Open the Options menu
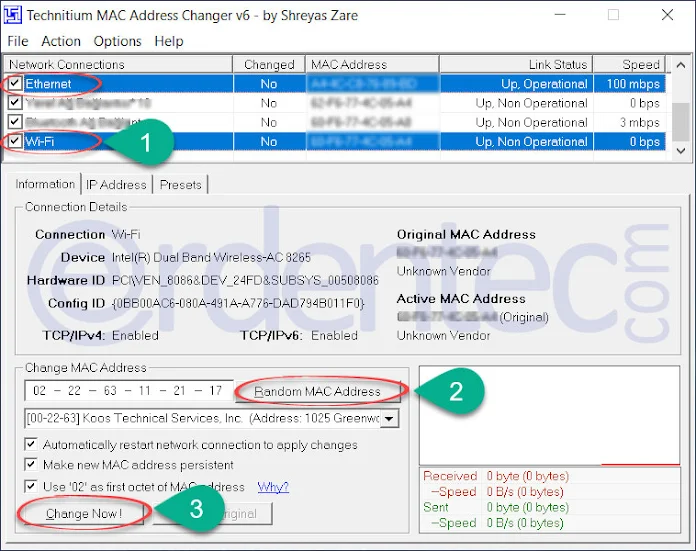The height and width of the screenshot is (551, 696). [x=117, y=41]
